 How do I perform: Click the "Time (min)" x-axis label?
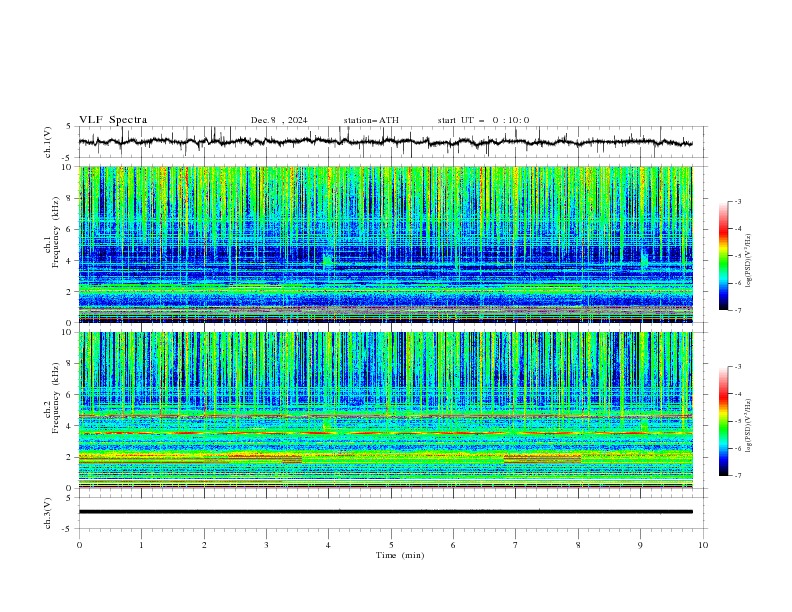pyautogui.click(x=400, y=555)
